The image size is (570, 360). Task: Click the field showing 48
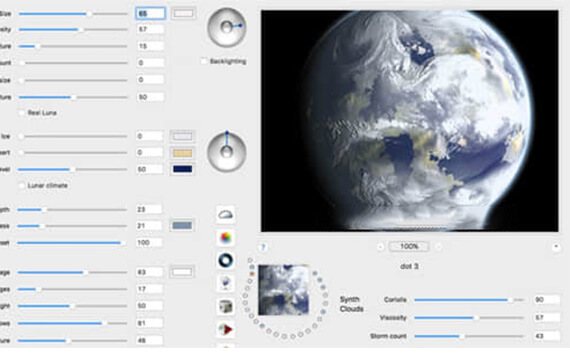pyautogui.click(x=149, y=341)
